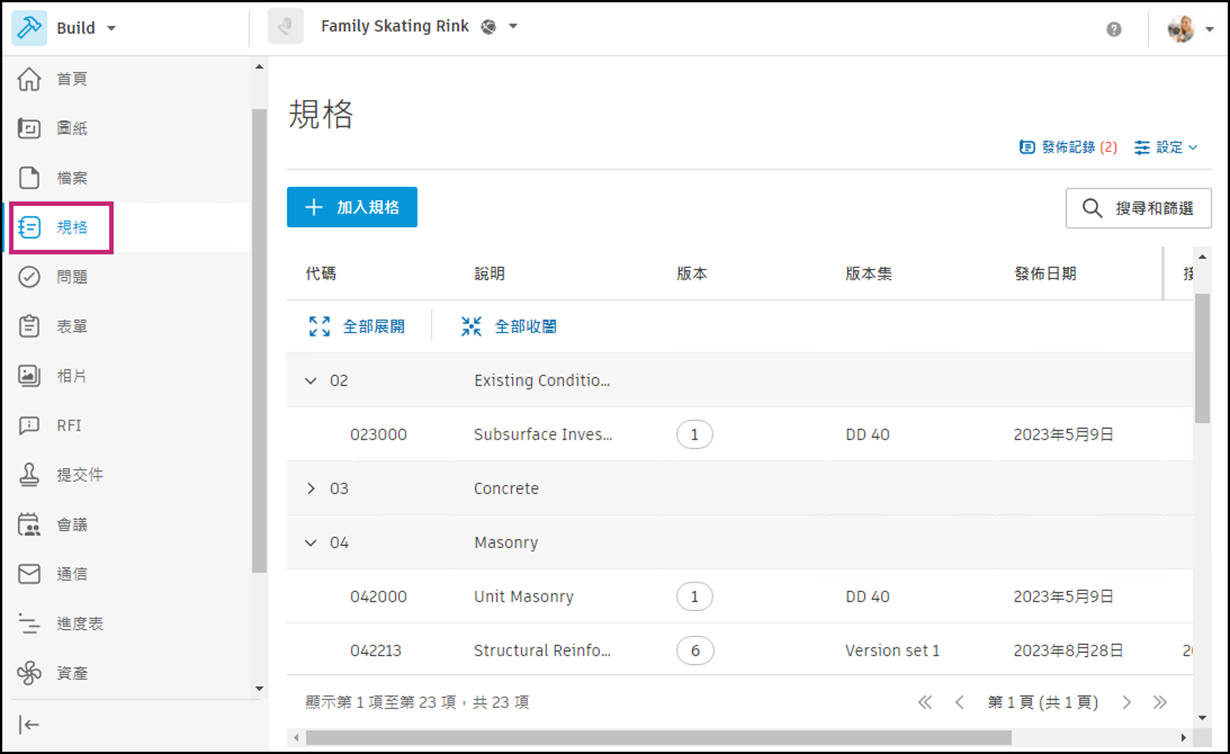Expand the 03 Concrete section

click(x=311, y=488)
